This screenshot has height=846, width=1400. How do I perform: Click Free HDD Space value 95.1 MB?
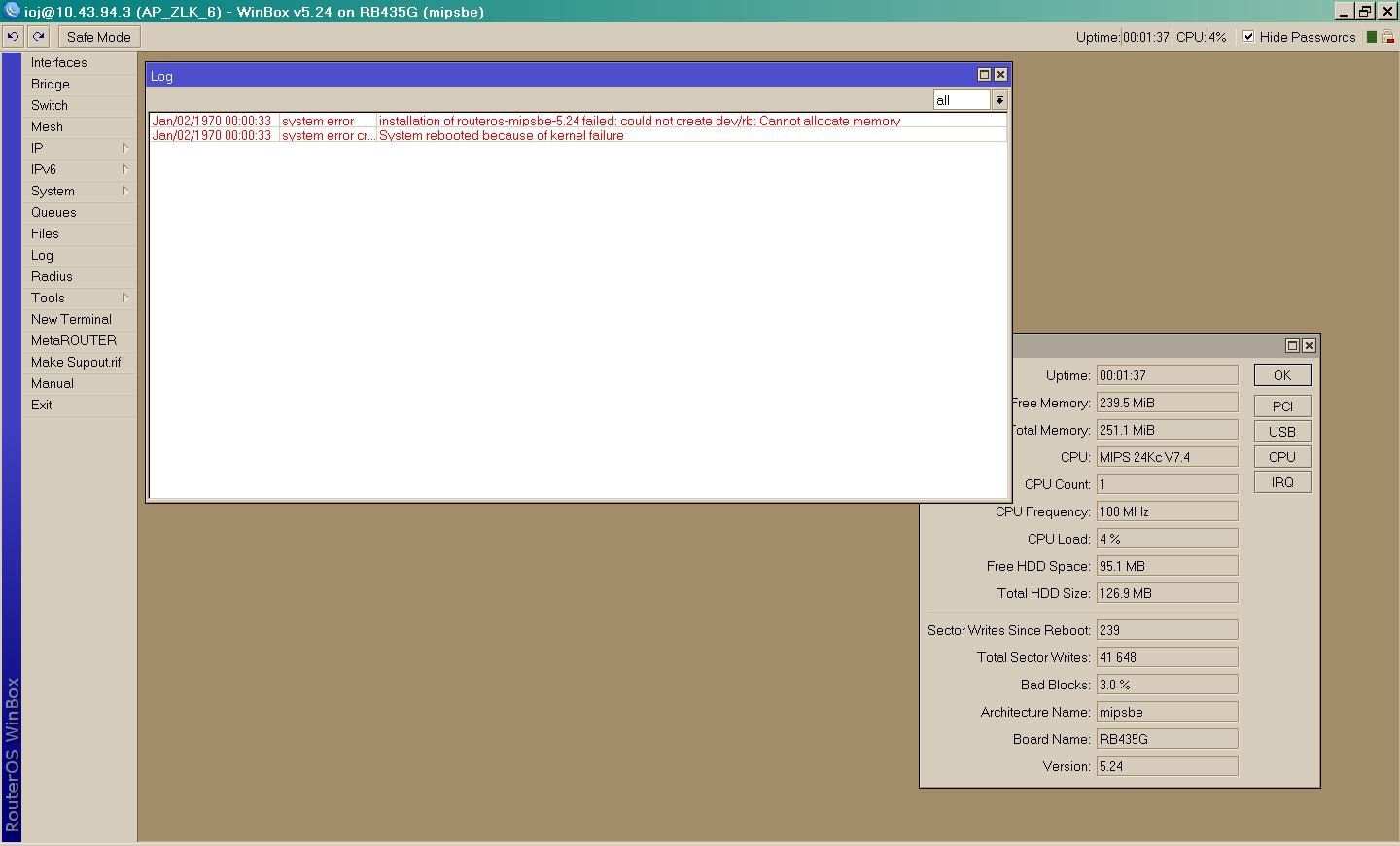click(x=1168, y=566)
